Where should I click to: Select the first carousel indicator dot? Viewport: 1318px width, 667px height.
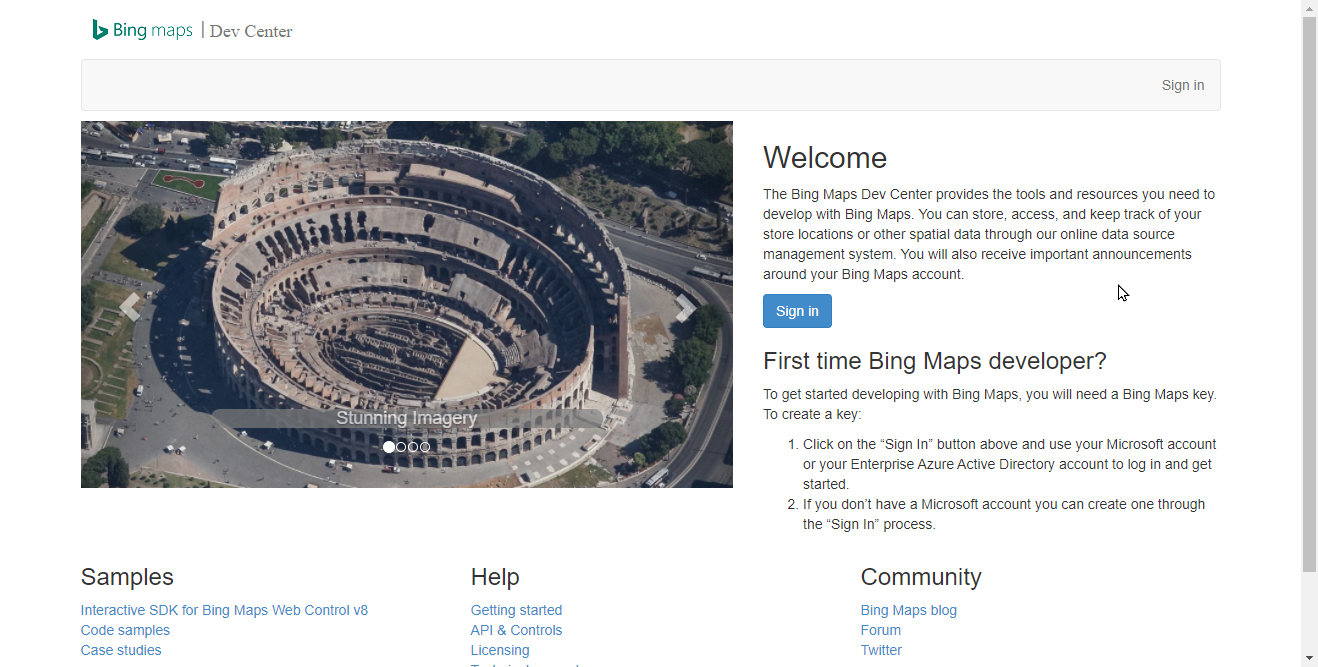pos(389,447)
